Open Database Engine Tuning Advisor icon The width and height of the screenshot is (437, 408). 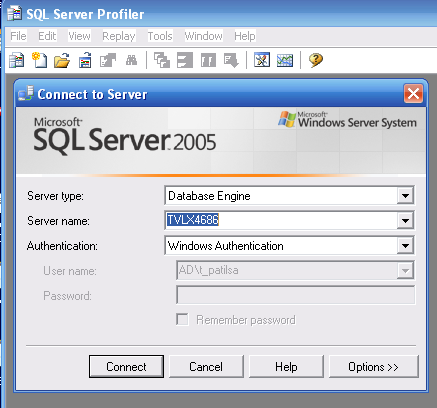point(262,60)
